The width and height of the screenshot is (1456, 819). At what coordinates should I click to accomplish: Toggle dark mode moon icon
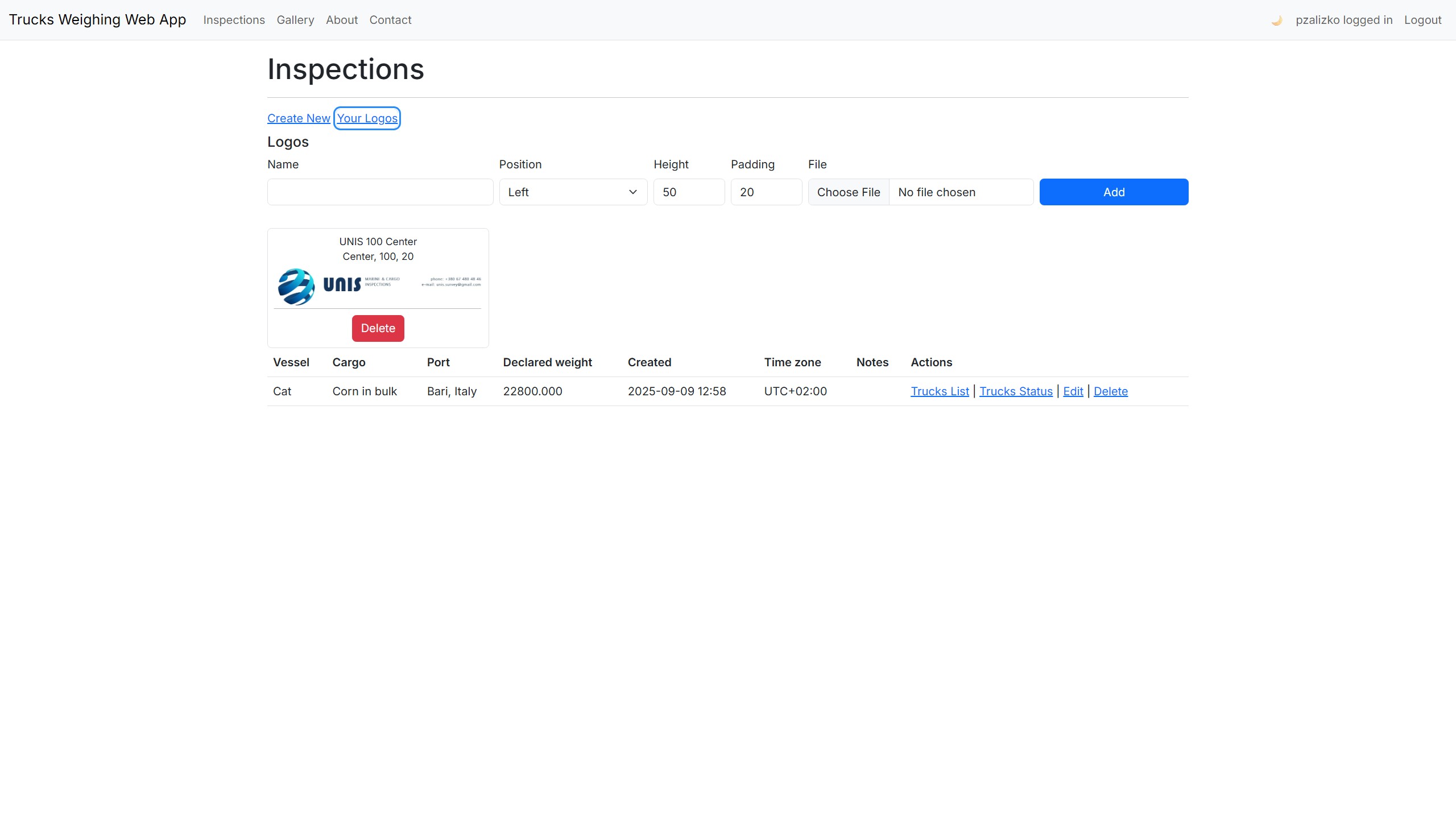click(1276, 20)
